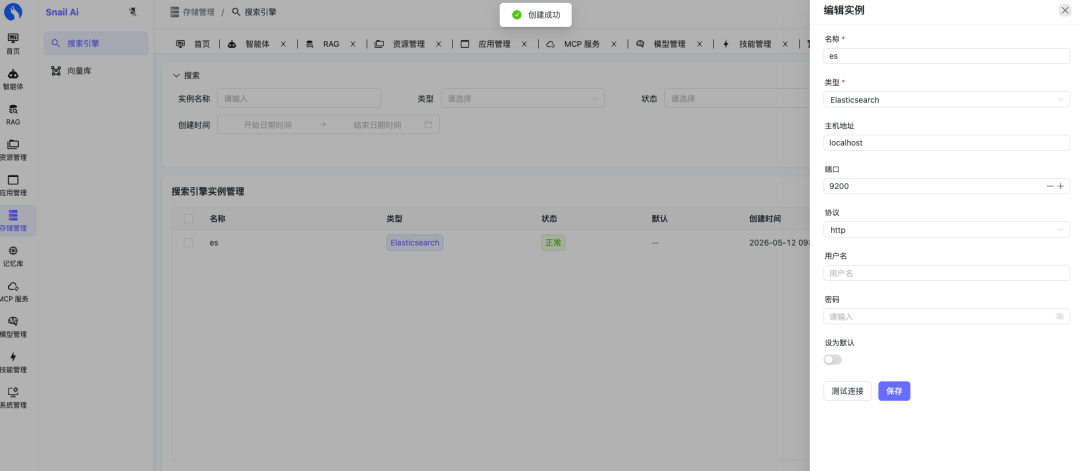
Task: Click the calendar icon in 创建时间
Action: click(428, 125)
